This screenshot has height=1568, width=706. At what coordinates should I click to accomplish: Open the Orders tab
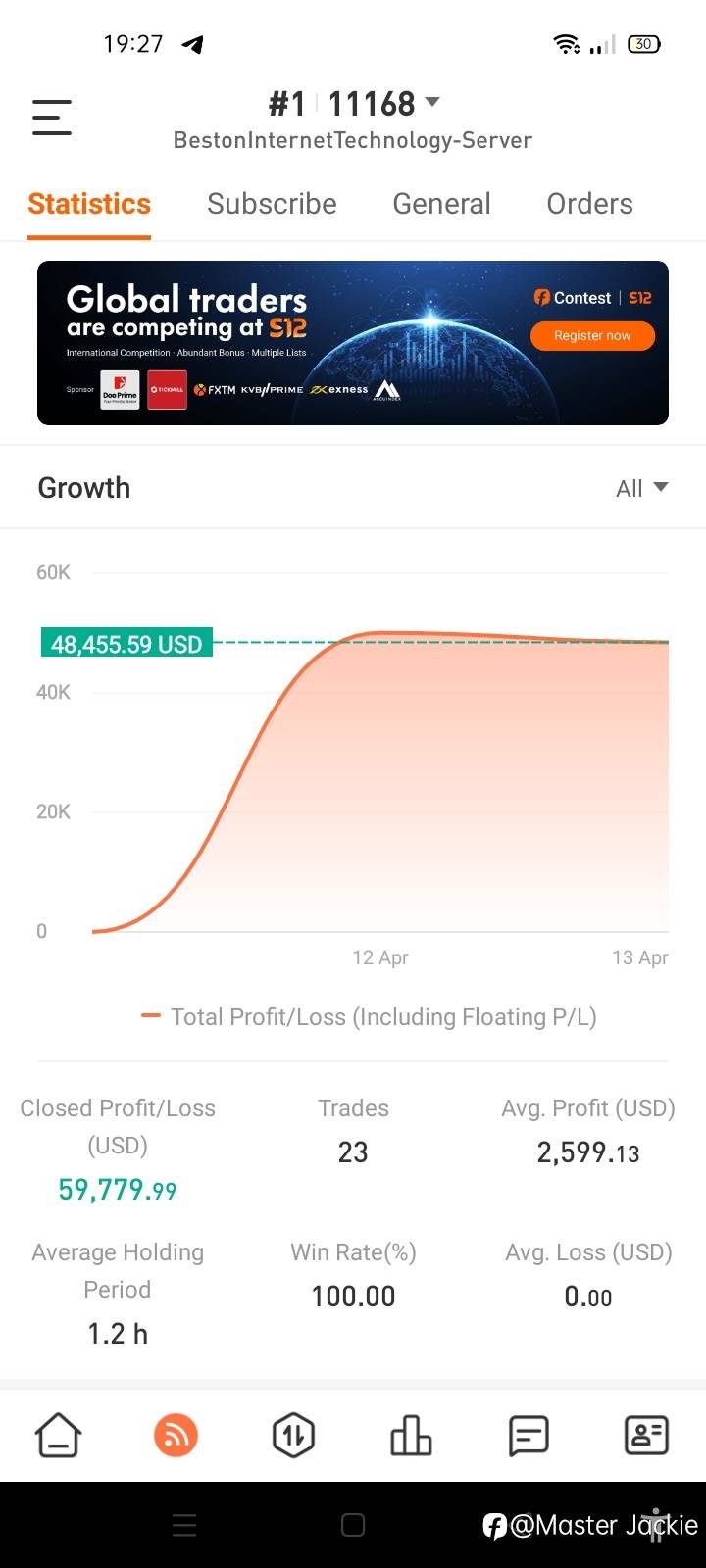589,204
